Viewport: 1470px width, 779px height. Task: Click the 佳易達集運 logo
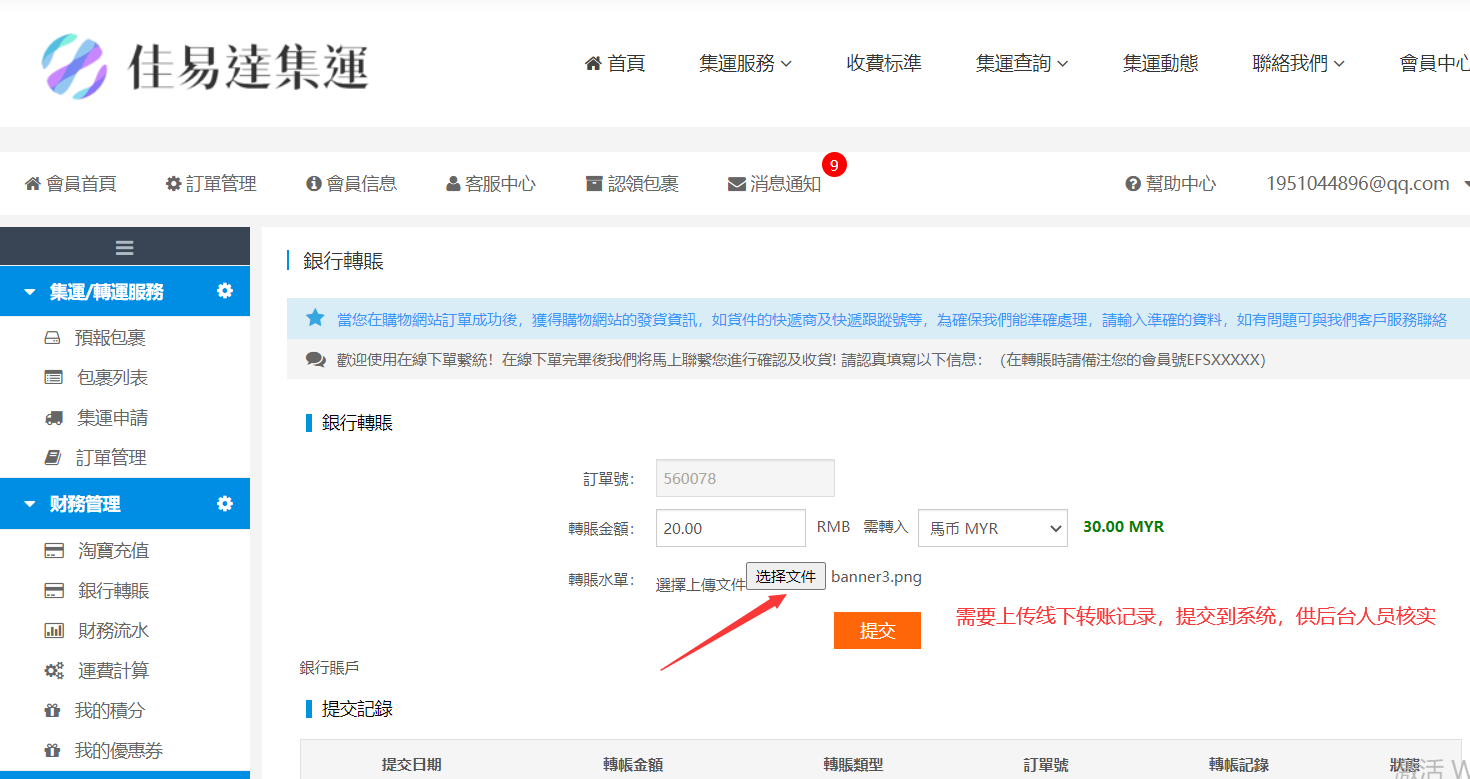[205, 65]
